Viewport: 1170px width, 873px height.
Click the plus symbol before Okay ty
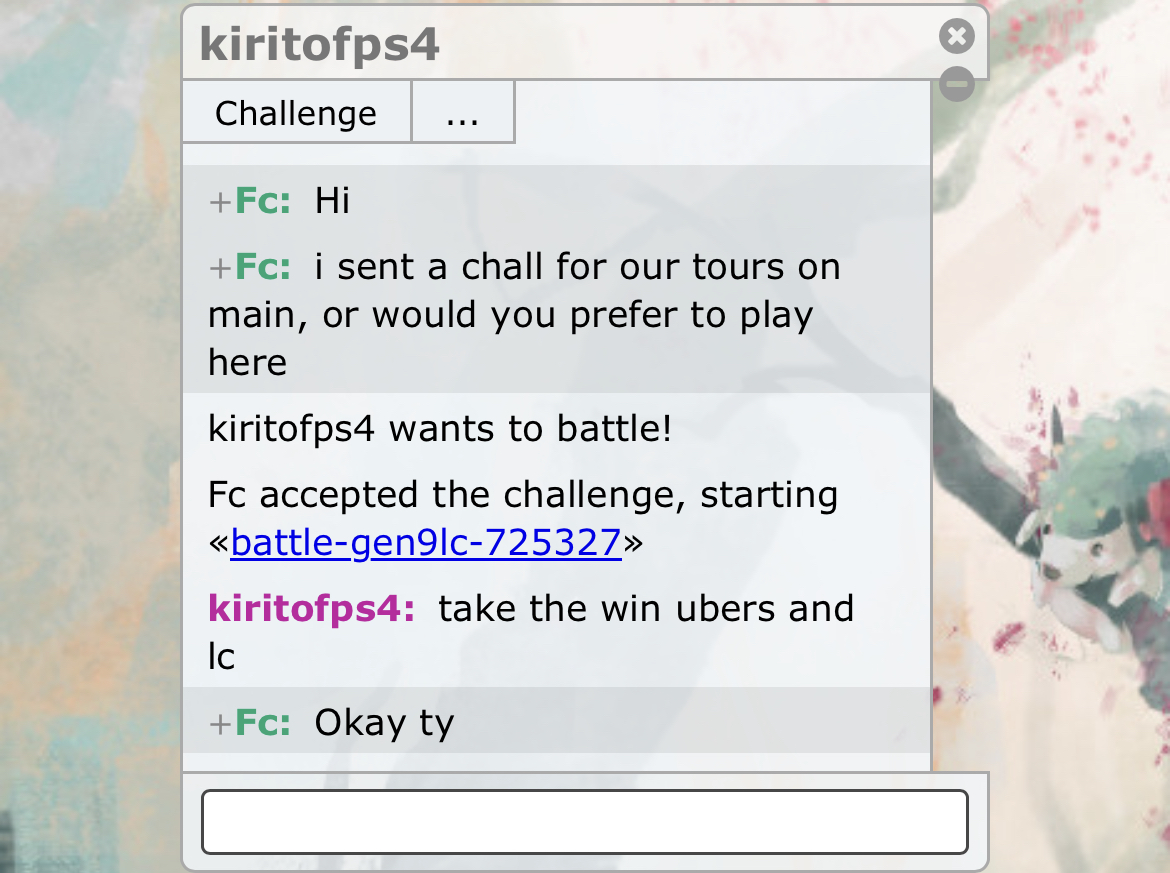220,724
